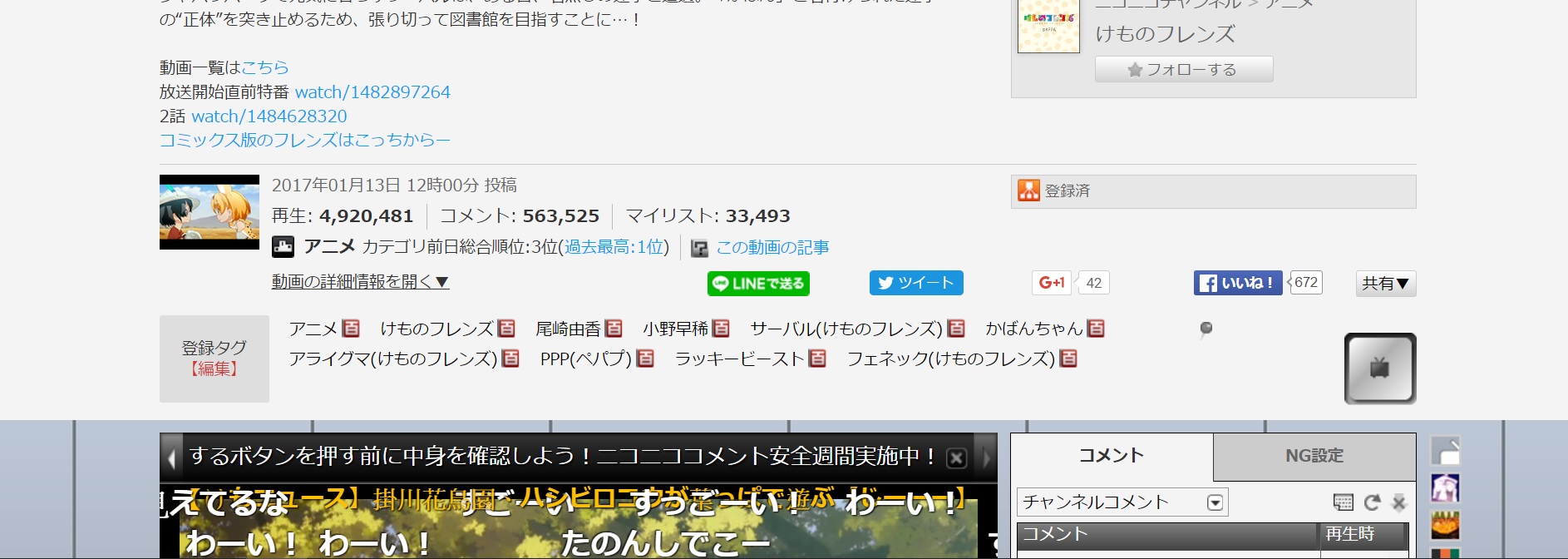Switch to the NG設定 tab
The width and height of the screenshot is (1568, 559).
[1314, 456]
